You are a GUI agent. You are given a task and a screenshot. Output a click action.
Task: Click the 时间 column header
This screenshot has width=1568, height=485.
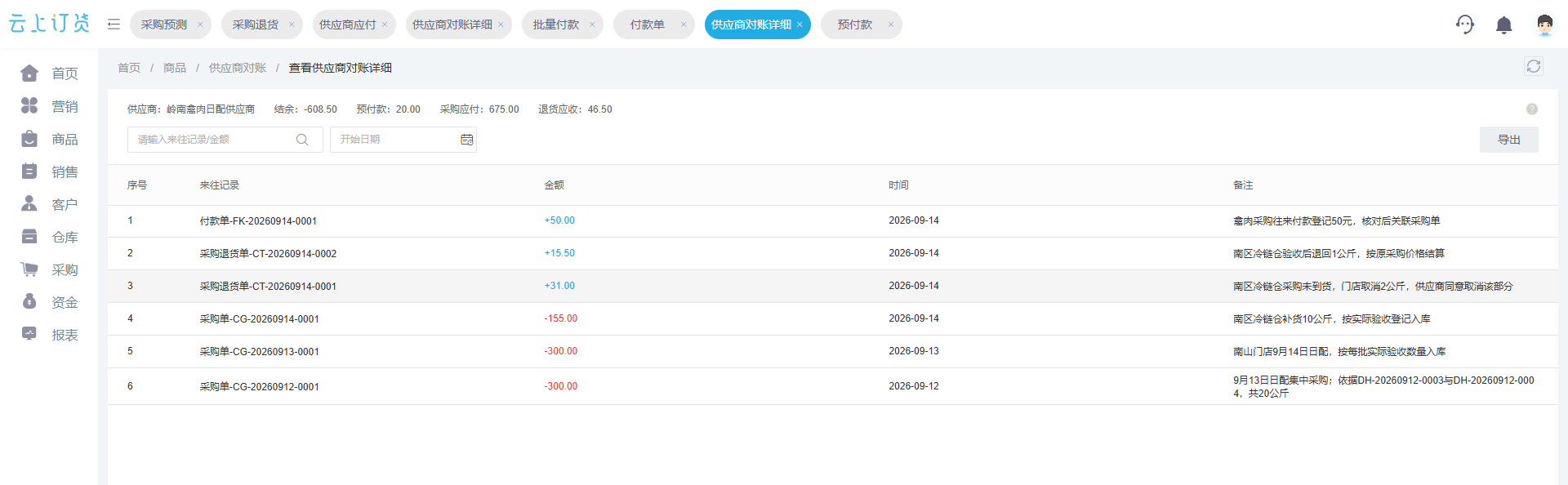898,185
